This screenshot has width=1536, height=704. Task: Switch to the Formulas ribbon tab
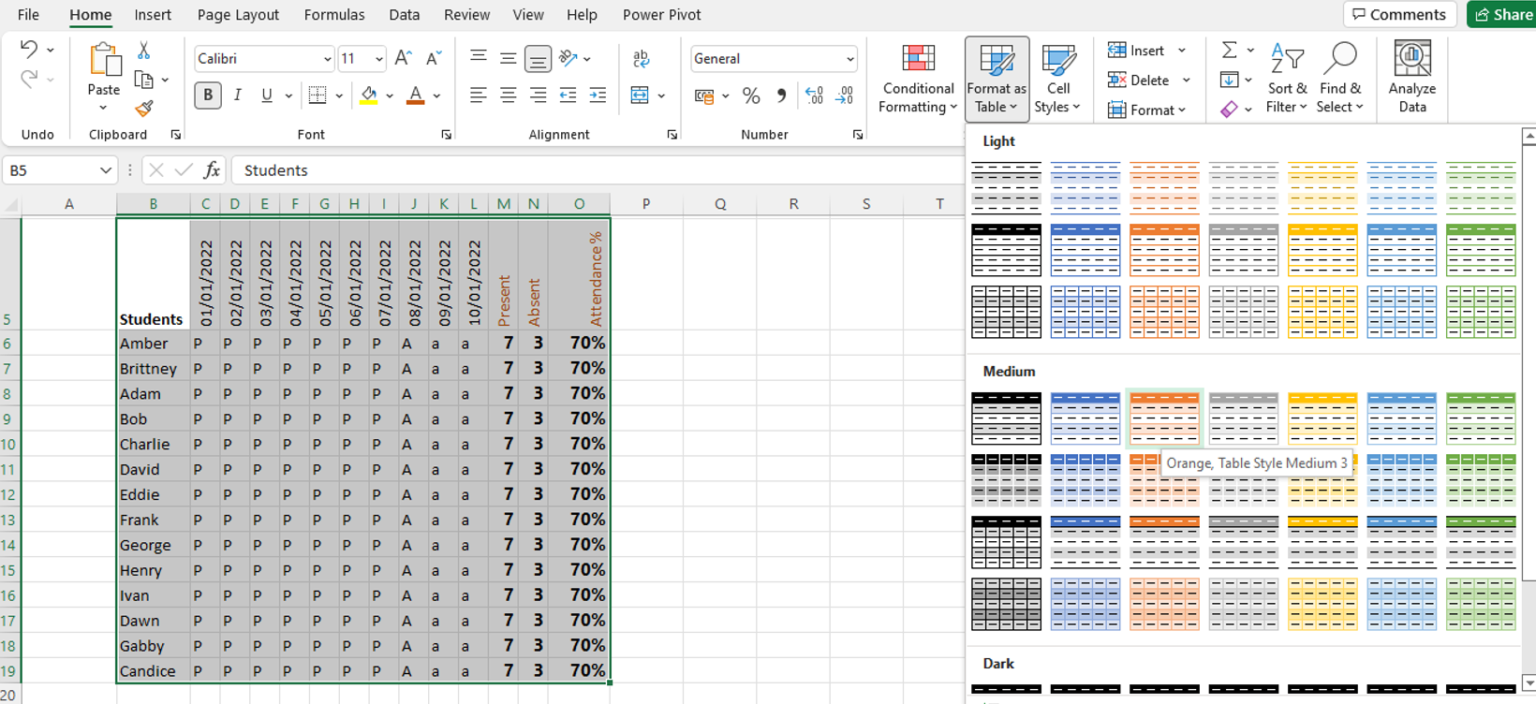click(x=334, y=14)
